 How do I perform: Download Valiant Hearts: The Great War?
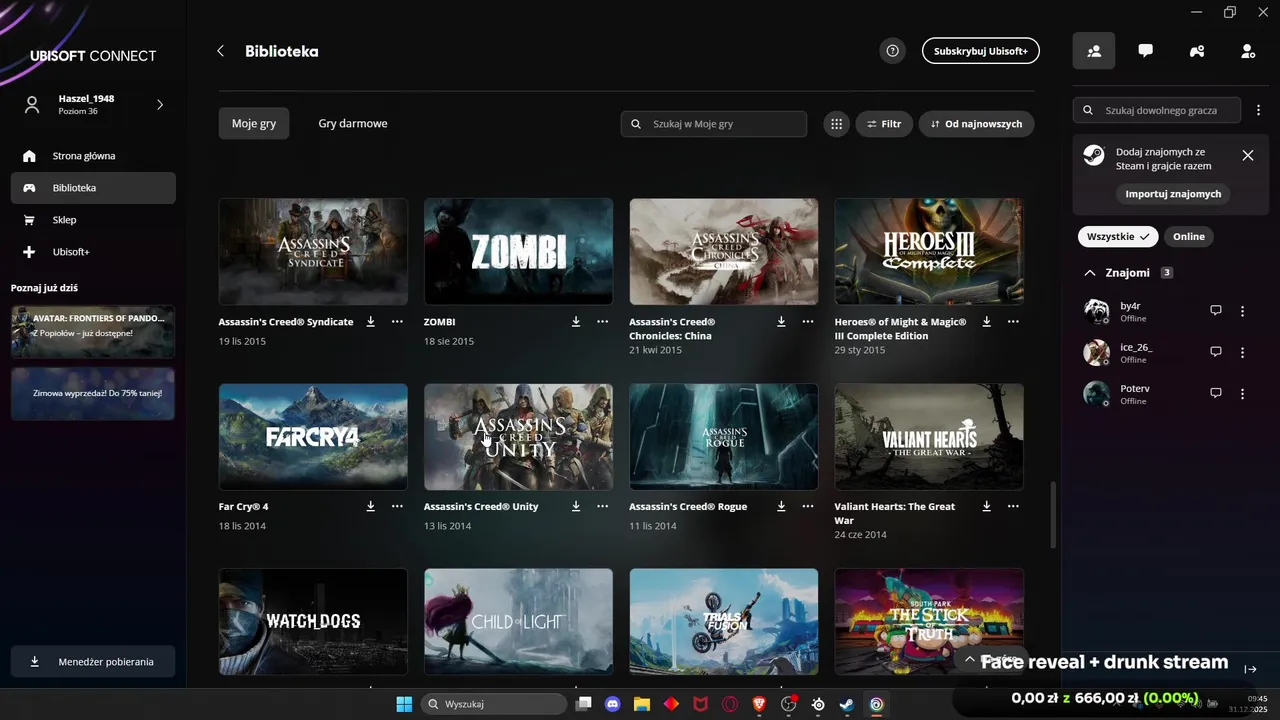[987, 506]
